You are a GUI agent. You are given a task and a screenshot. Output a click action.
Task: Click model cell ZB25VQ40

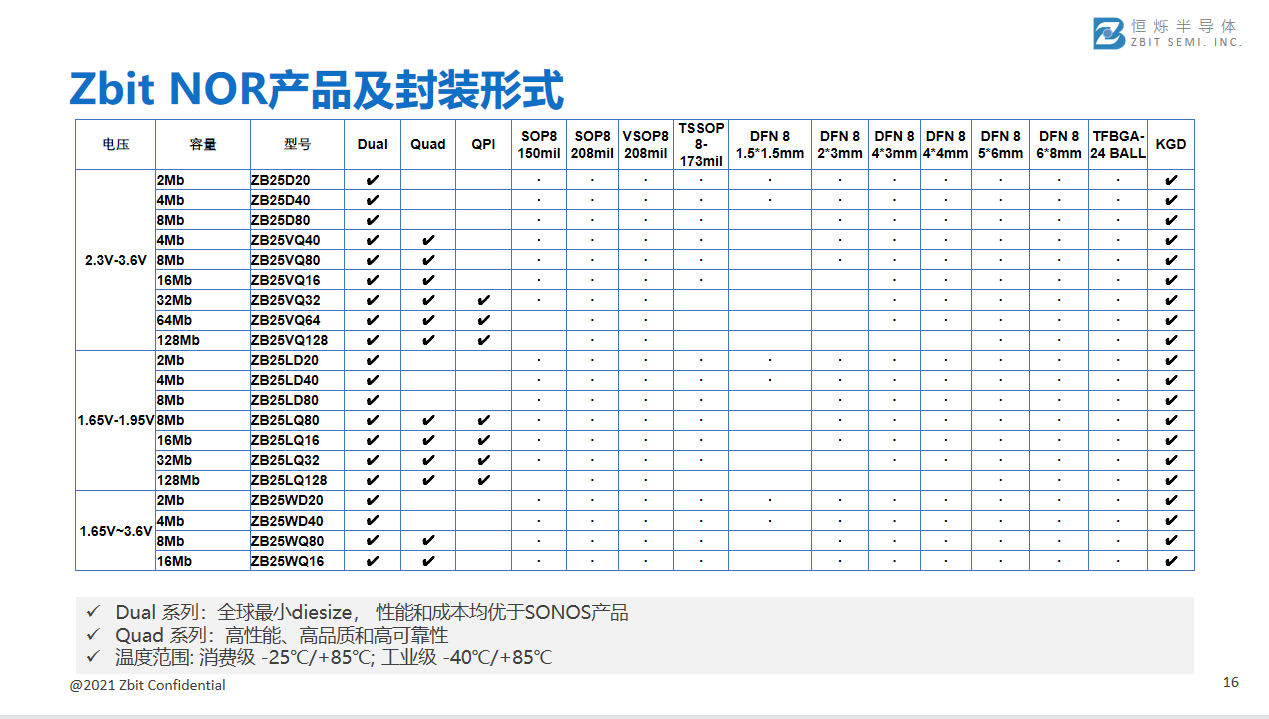click(298, 240)
